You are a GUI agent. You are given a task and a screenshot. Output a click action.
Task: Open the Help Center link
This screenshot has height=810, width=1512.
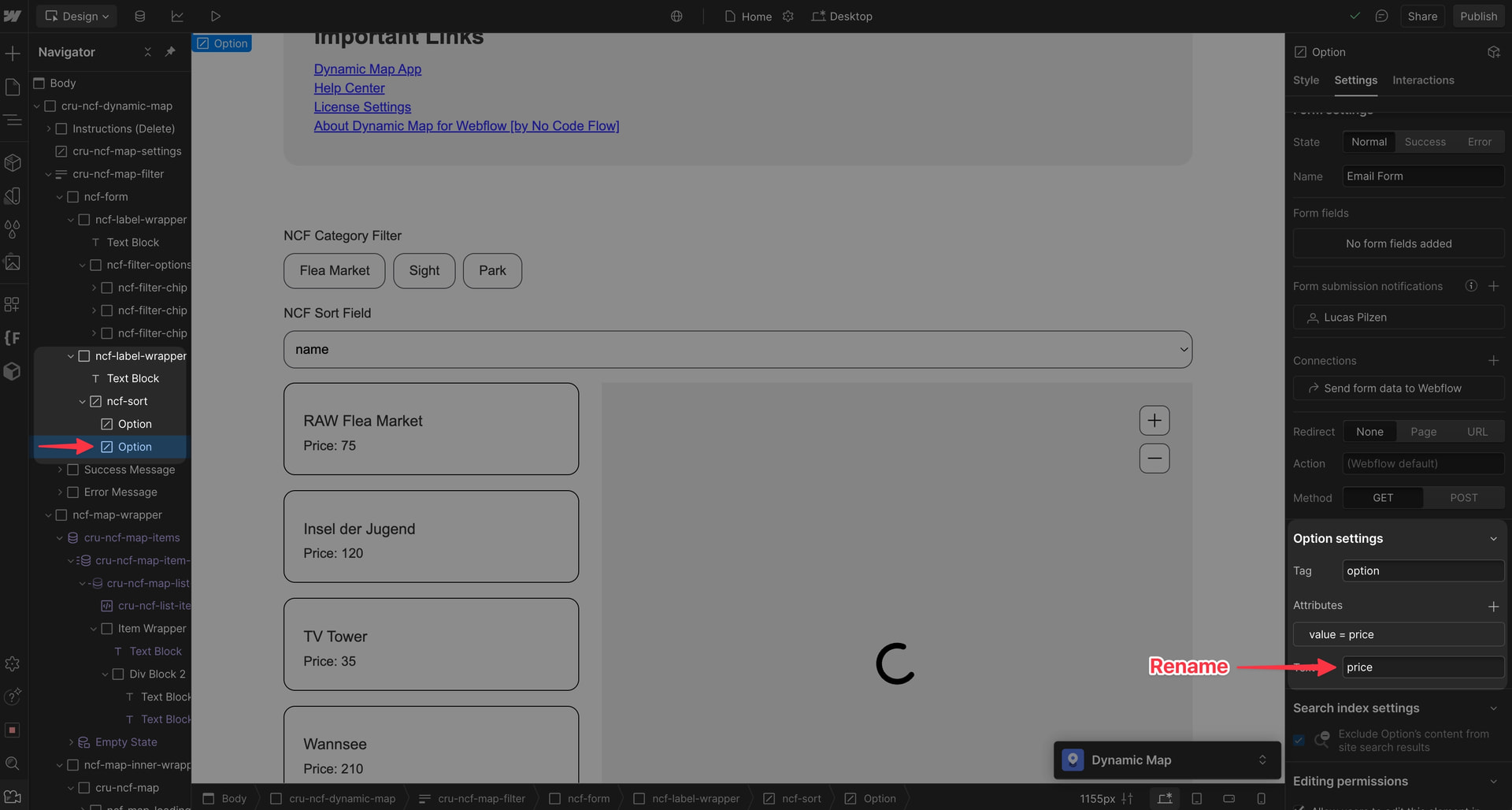tap(350, 88)
